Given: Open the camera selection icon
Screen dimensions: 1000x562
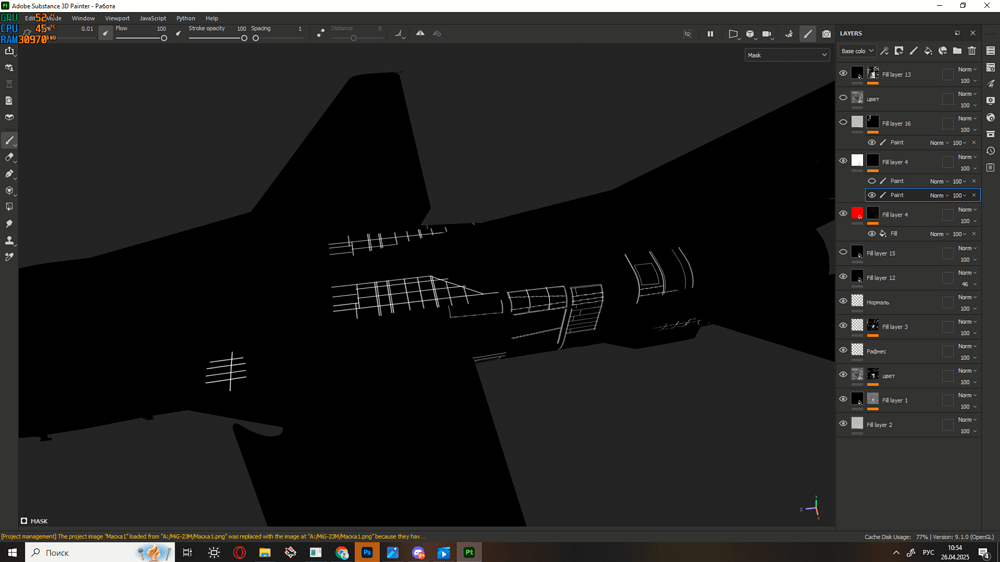Looking at the screenshot, I should pos(767,34).
